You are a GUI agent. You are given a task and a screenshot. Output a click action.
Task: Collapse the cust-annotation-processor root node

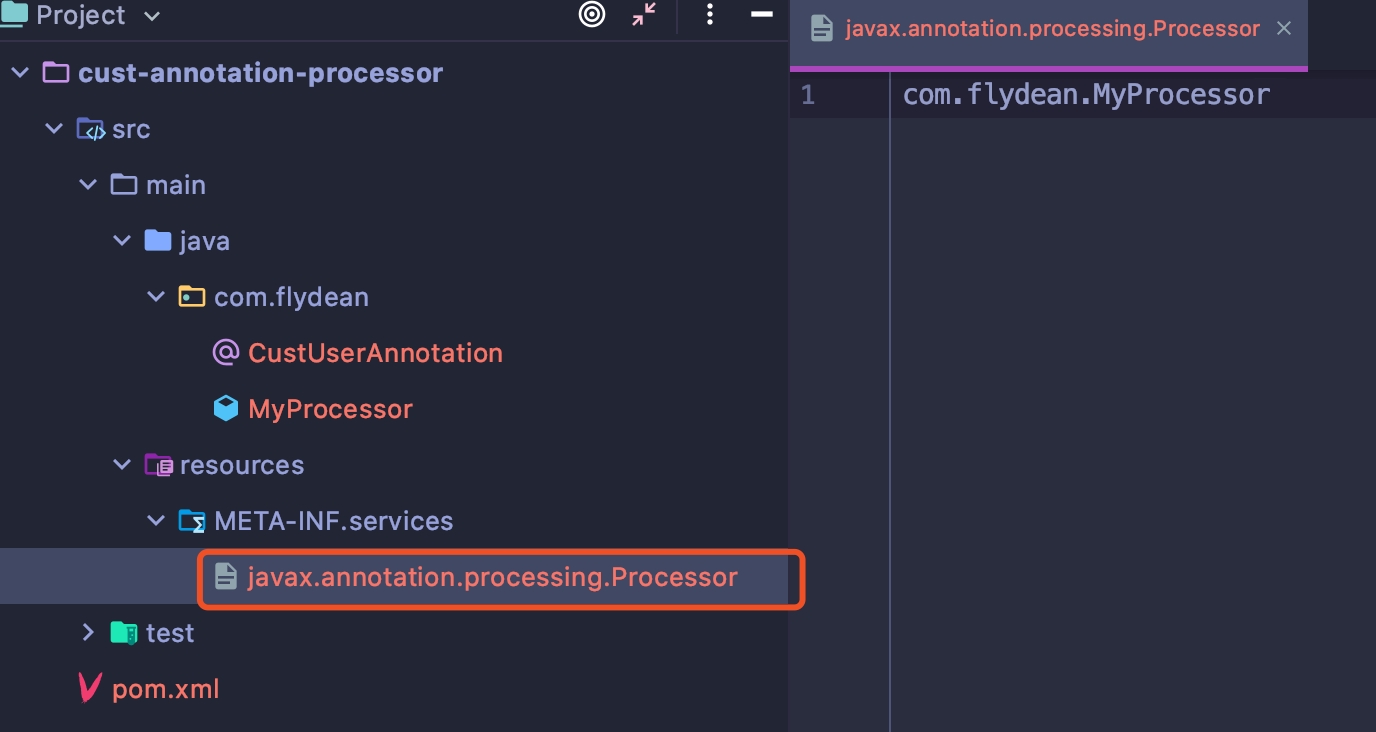pyautogui.click(x=20, y=73)
